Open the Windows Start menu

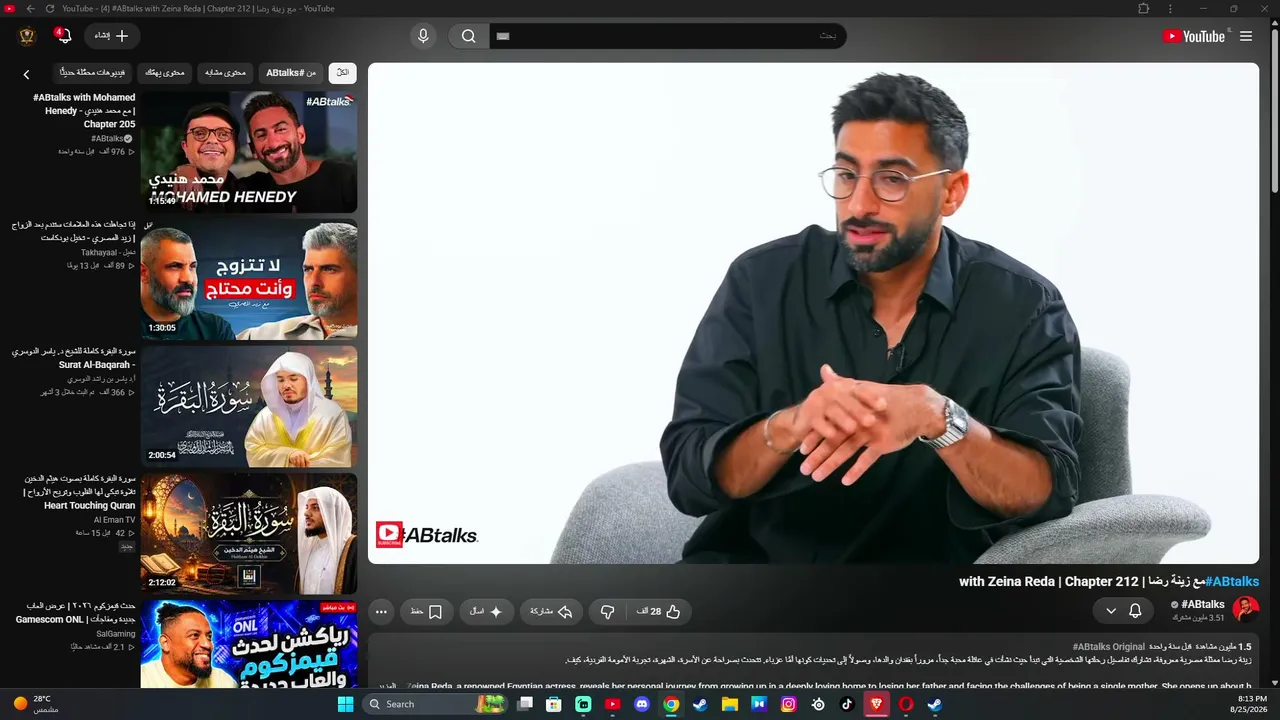[x=346, y=704]
